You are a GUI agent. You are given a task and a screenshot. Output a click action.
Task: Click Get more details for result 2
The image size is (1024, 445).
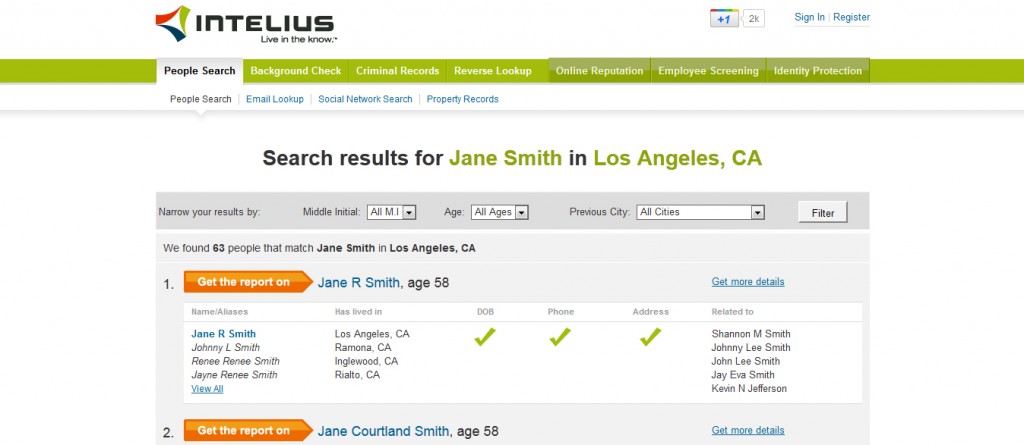(x=748, y=430)
